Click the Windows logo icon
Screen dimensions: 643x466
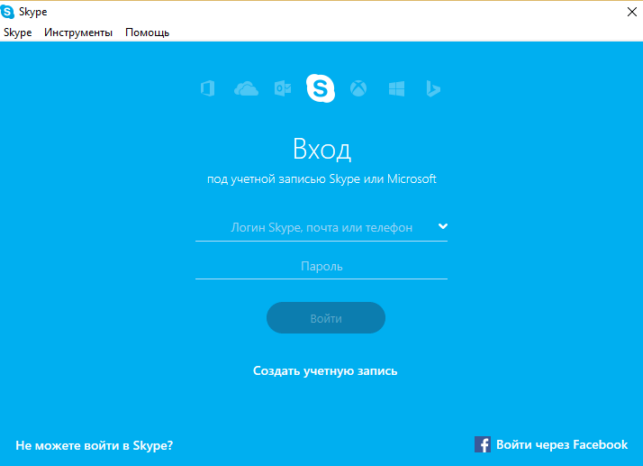(x=397, y=89)
